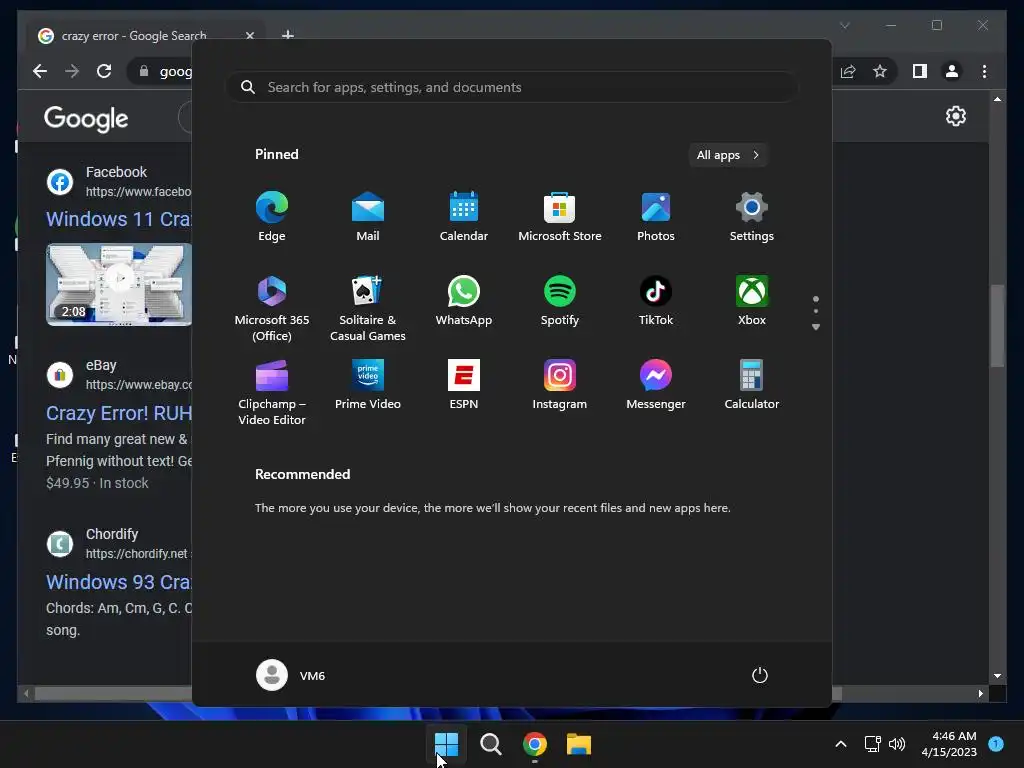
Task: Go back in Chrome
Action: [x=40, y=71]
